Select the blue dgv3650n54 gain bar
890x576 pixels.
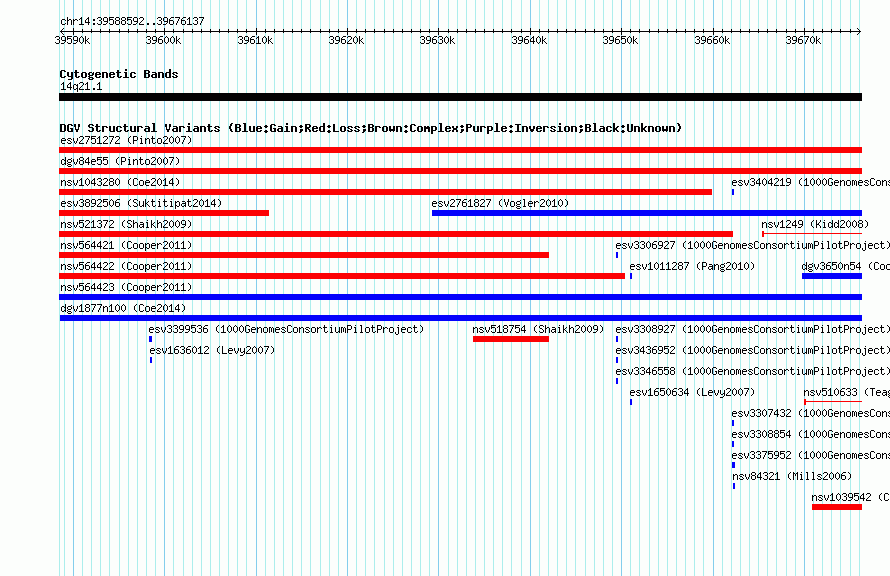click(x=832, y=276)
